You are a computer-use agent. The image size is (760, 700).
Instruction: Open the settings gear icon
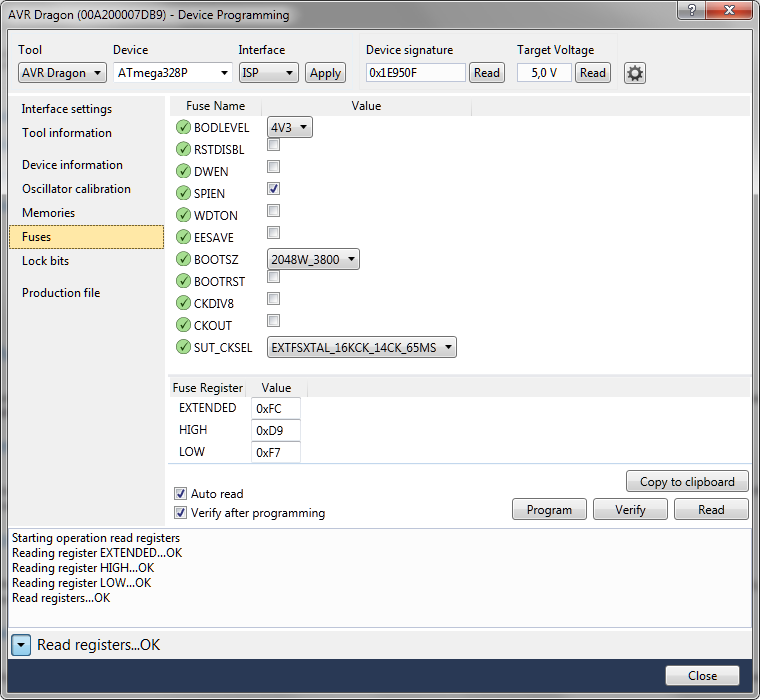coord(634,73)
